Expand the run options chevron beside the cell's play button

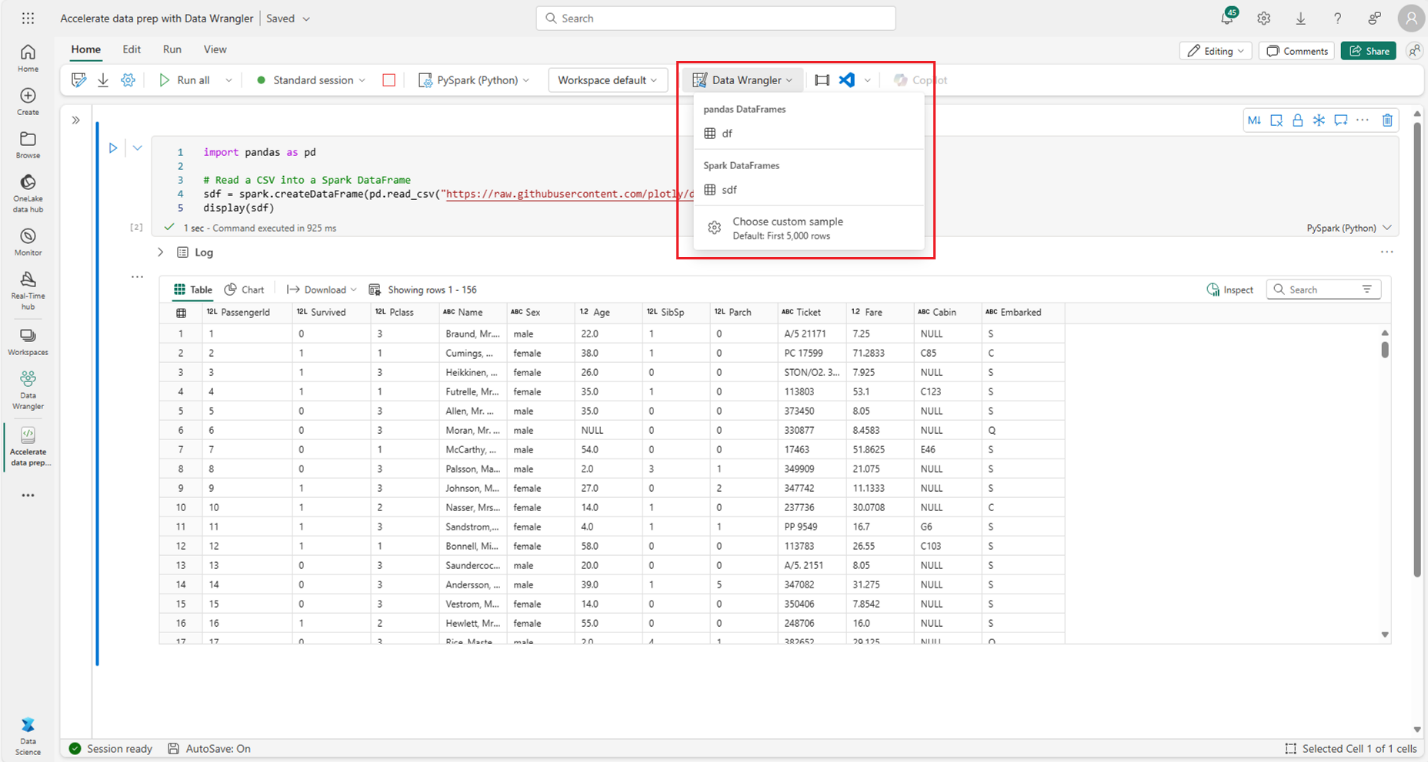click(137, 148)
